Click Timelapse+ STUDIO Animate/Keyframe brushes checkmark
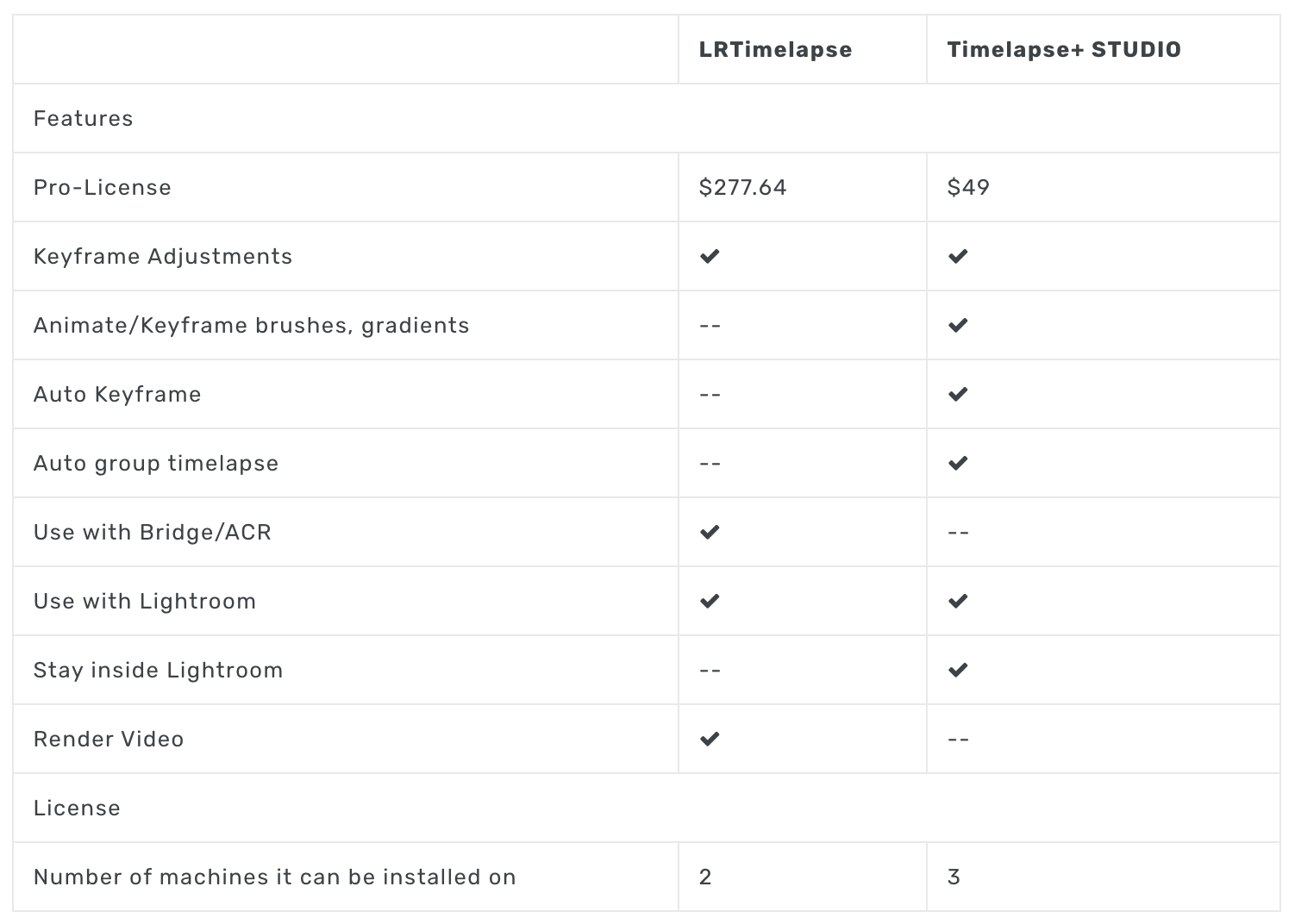 click(958, 325)
